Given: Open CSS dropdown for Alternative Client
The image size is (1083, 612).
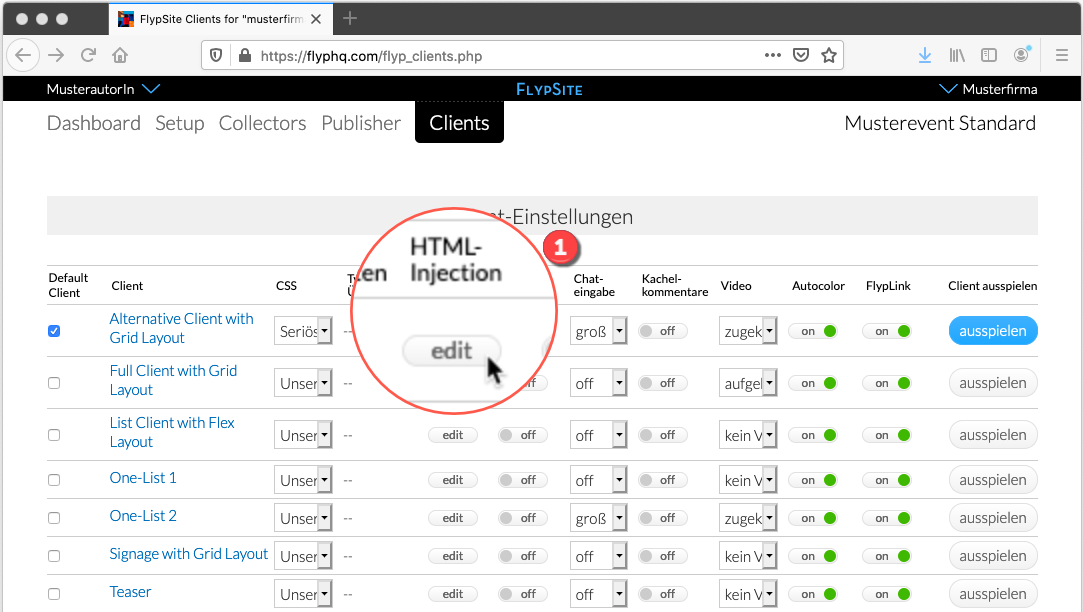Looking at the screenshot, I should tap(303, 332).
